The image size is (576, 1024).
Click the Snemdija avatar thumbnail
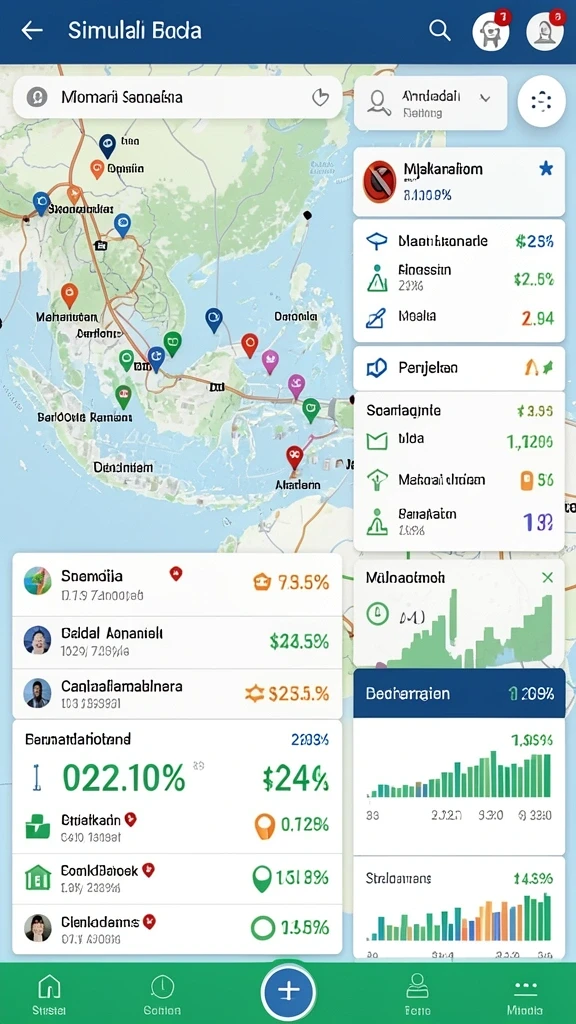tap(37, 581)
